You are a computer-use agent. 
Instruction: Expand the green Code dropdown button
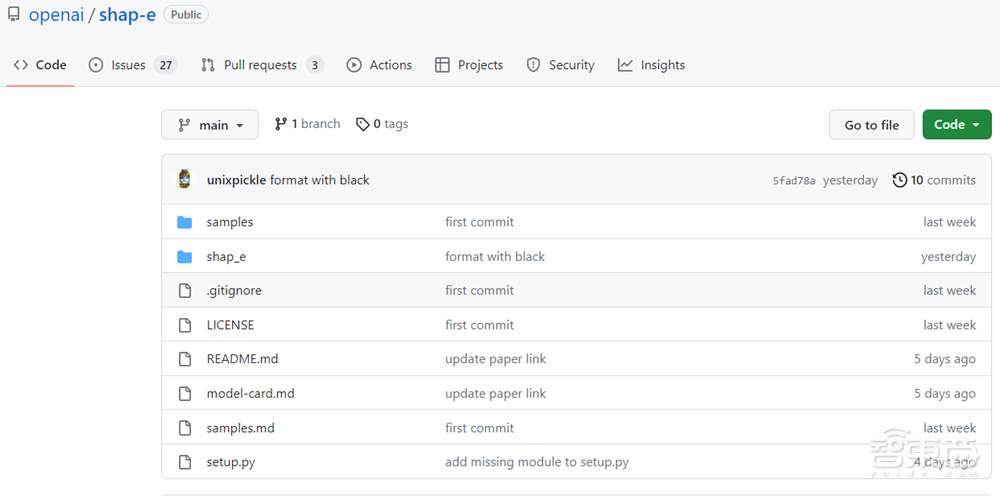956,125
